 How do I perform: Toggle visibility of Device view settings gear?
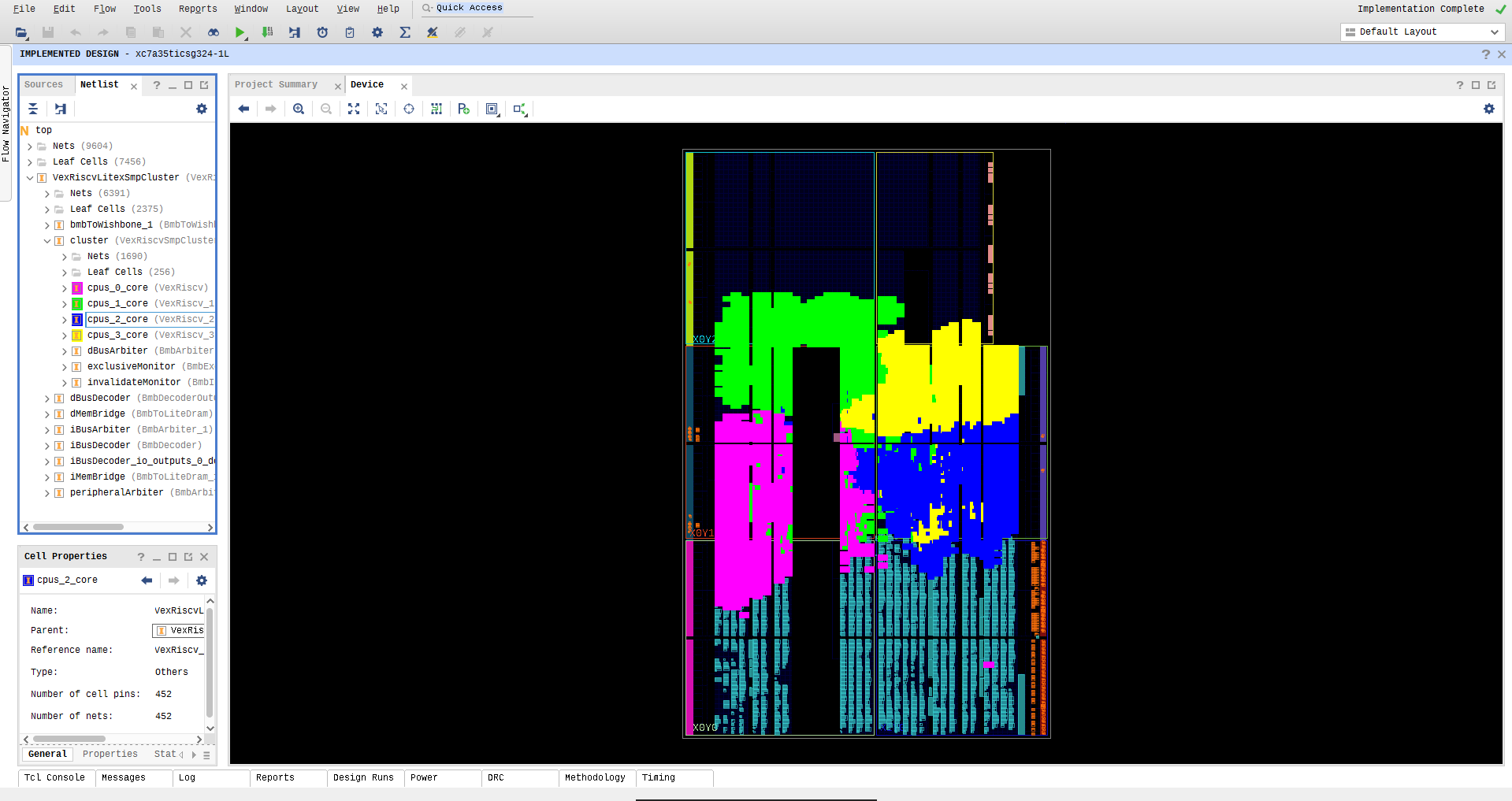(x=1488, y=109)
